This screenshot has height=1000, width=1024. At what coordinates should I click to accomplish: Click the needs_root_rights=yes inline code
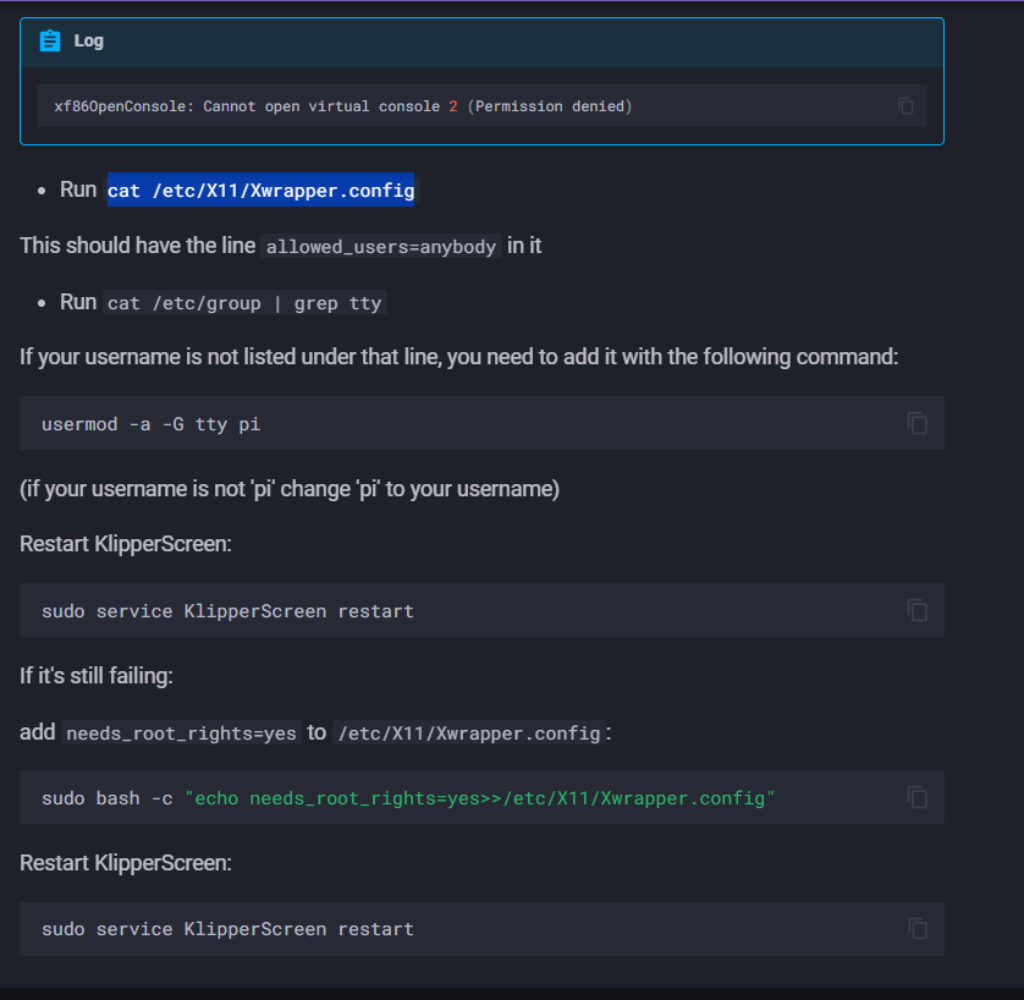(x=182, y=734)
